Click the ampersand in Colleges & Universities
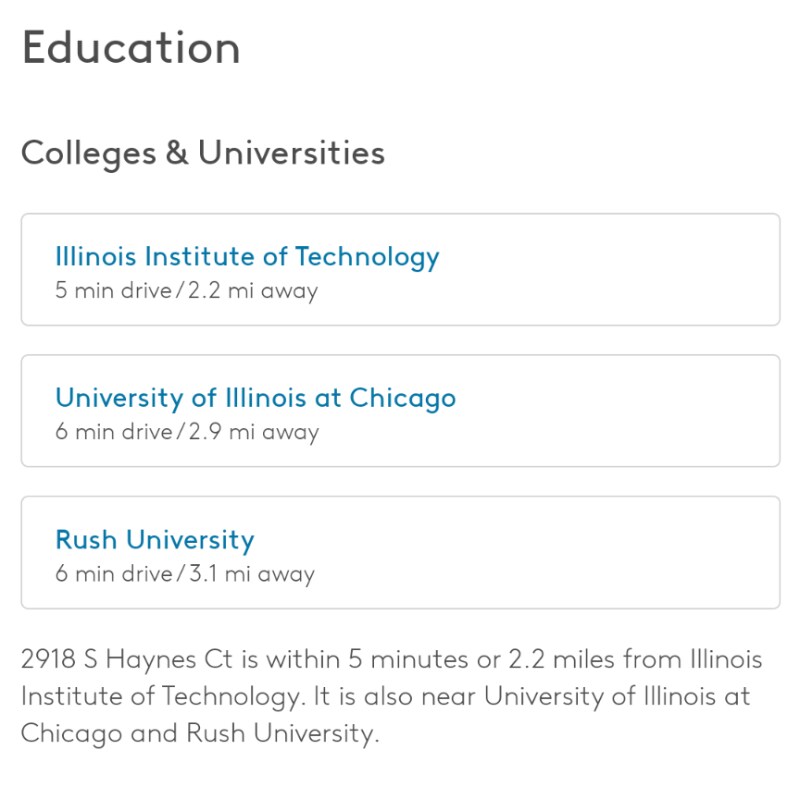800x787 pixels. pos(177,152)
